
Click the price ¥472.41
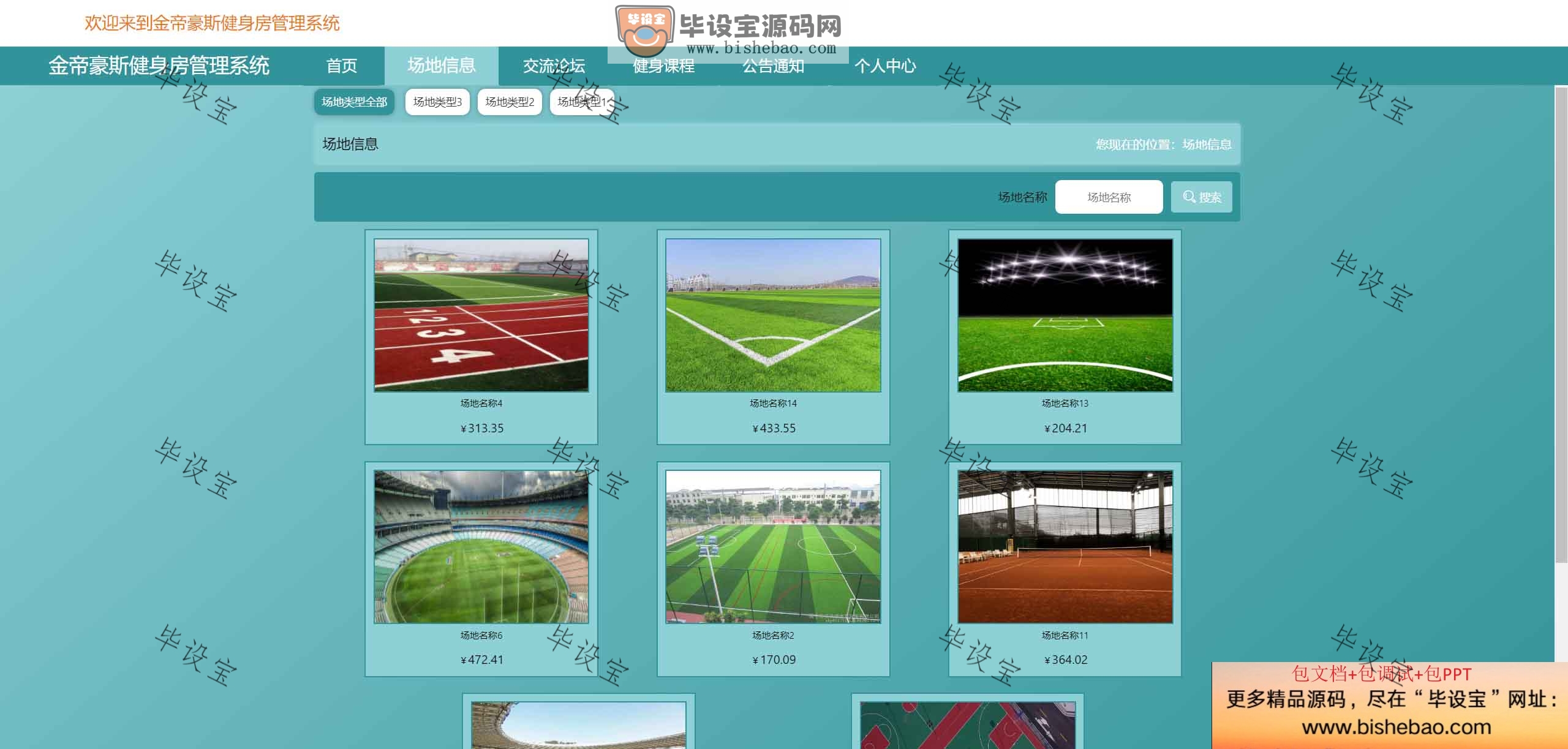point(482,660)
